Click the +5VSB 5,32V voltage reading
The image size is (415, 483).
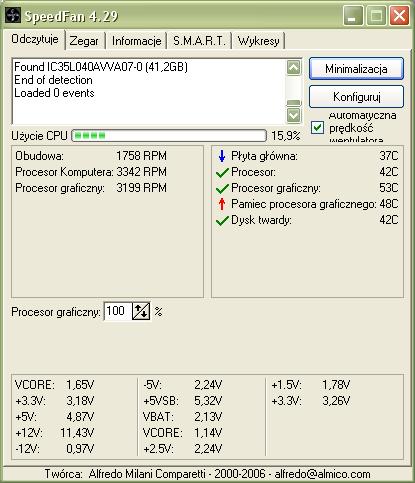click(x=182, y=401)
